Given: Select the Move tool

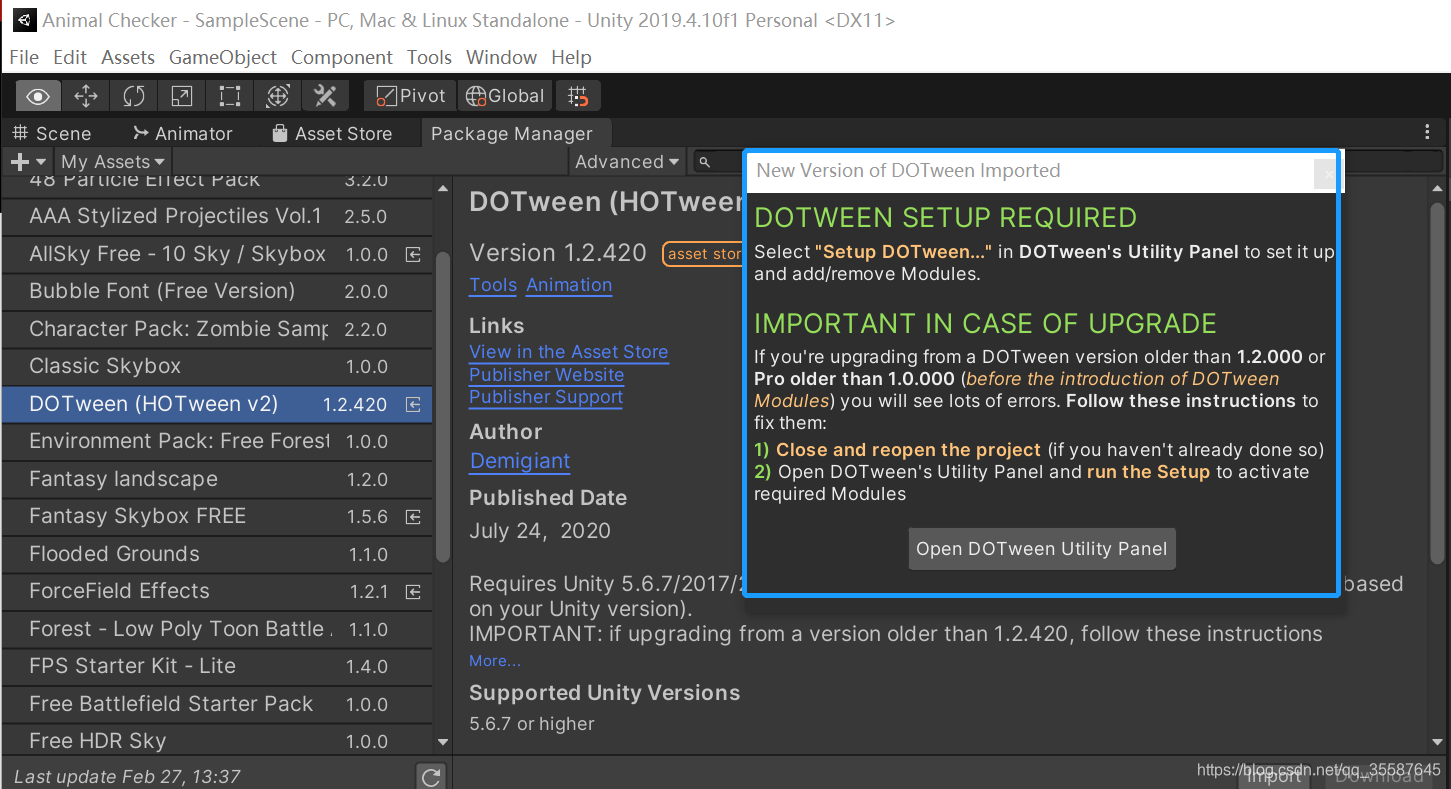Looking at the screenshot, I should 86,96.
